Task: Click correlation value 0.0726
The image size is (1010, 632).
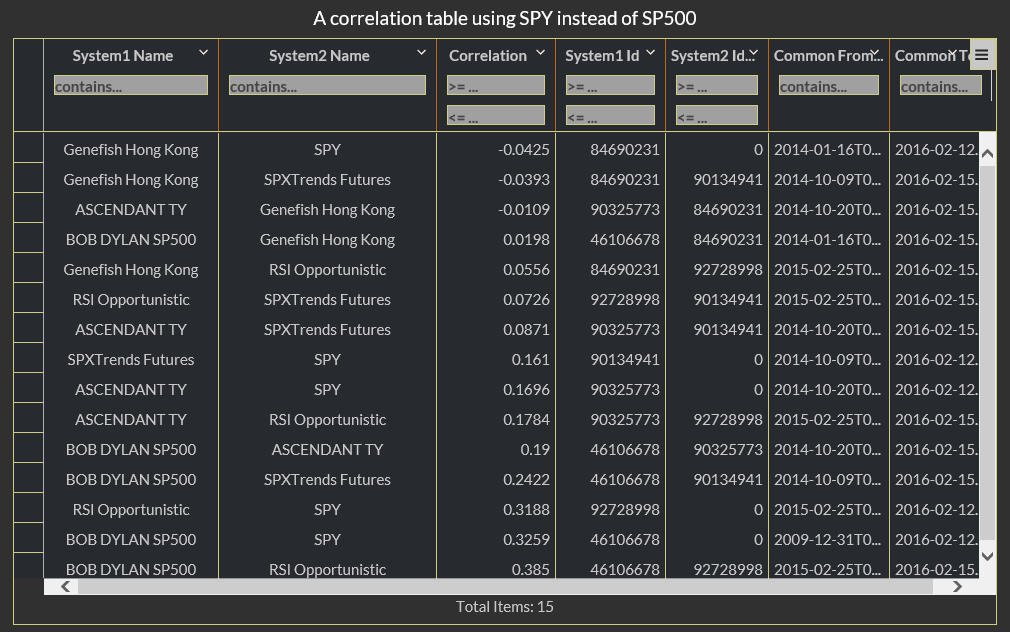Action: click(526, 300)
